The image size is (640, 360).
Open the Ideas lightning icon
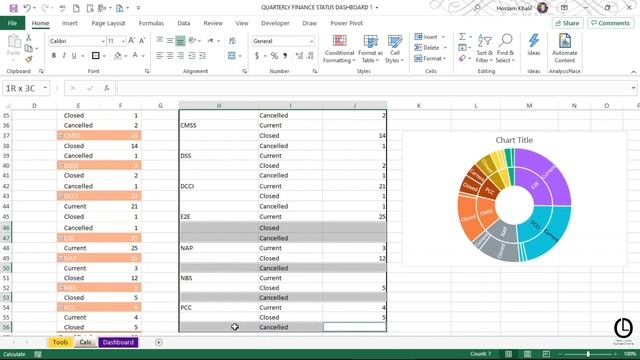coord(533,45)
